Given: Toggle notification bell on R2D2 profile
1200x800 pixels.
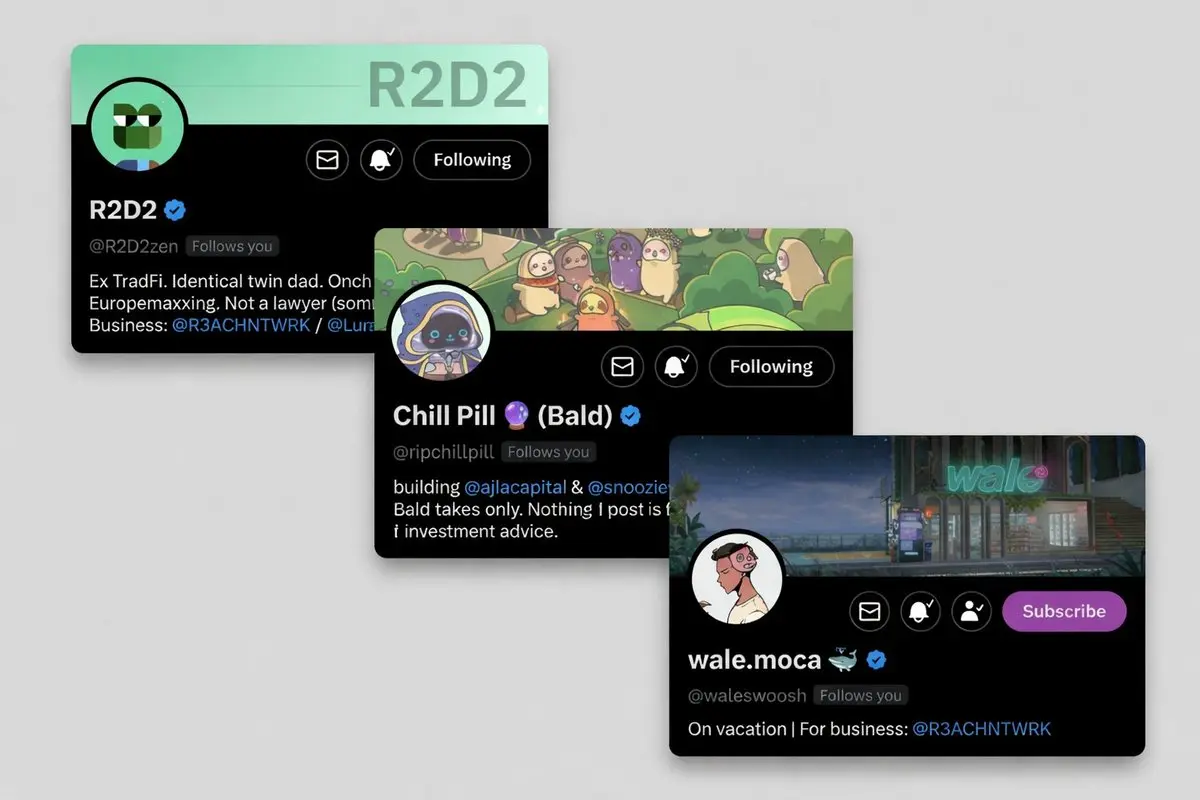Looking at the screenshot, I should 380,160.
